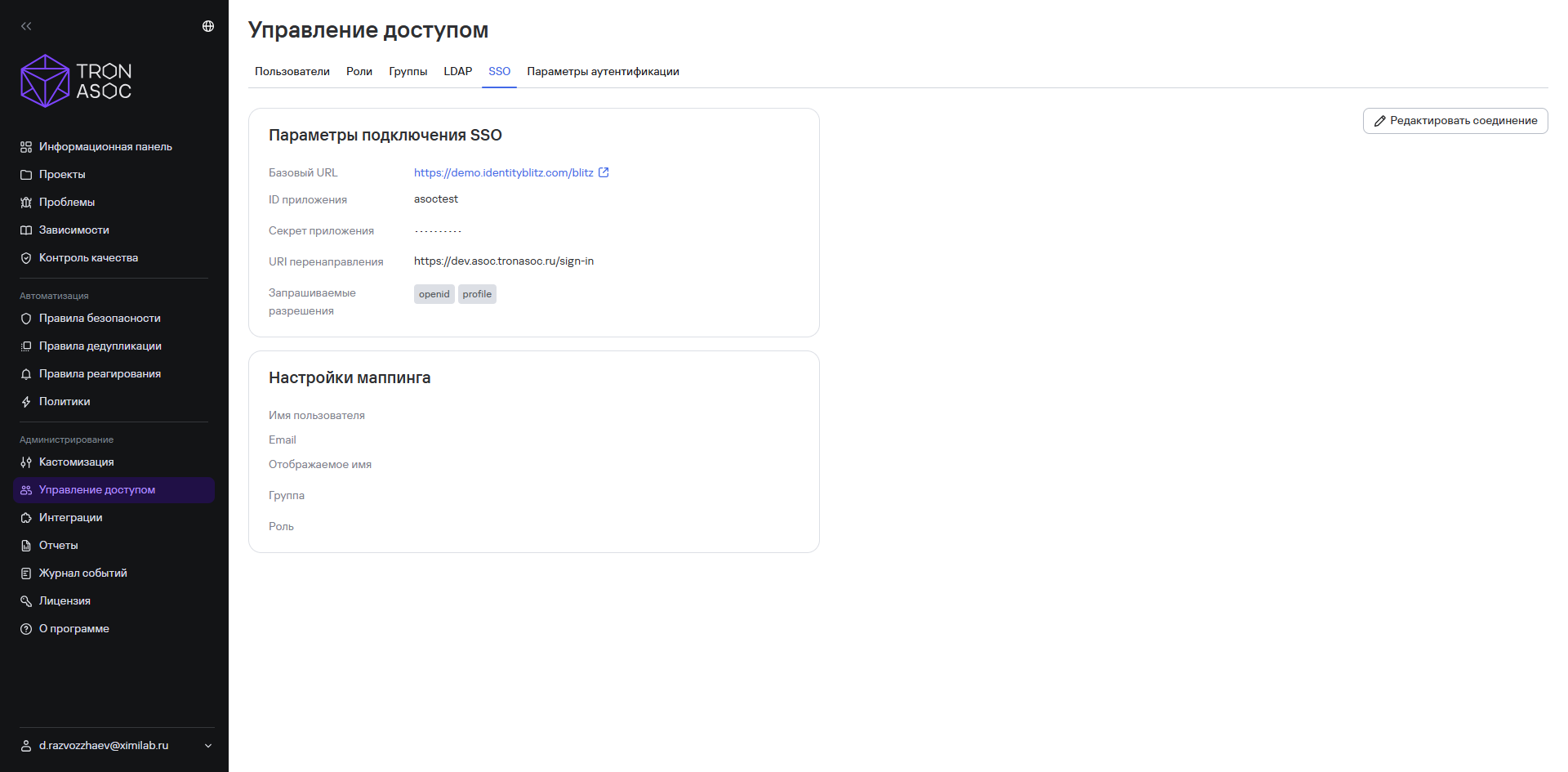Click the Интеграции puzzle icon
Screen dimensions: 1568x772
[26, 518]
